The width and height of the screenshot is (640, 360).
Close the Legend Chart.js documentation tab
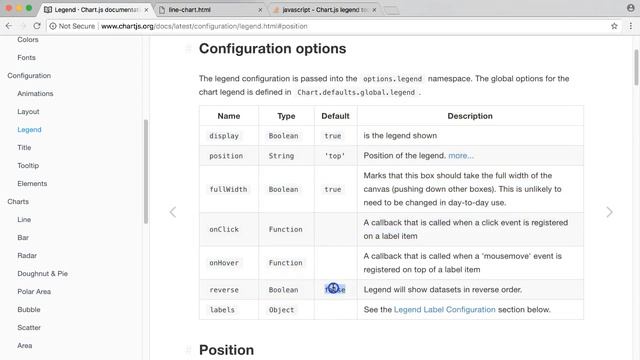147,10
